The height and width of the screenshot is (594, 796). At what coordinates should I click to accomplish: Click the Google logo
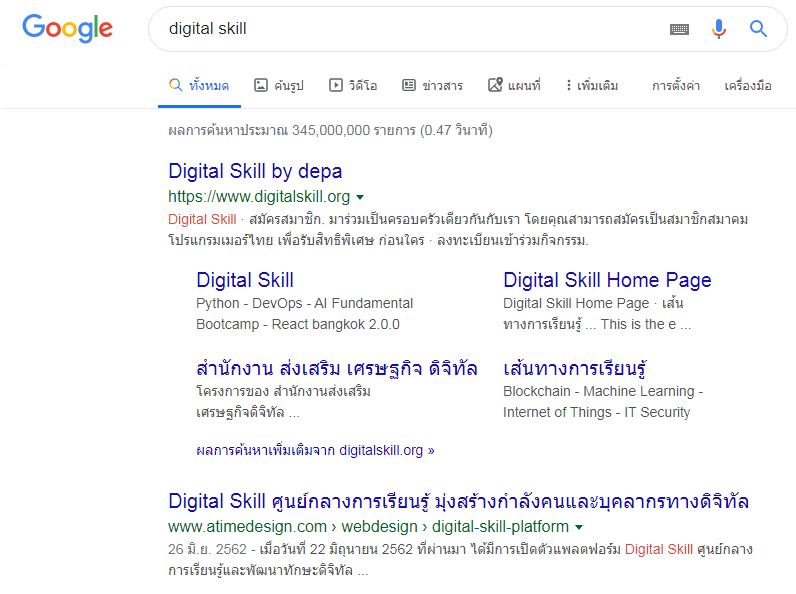[x=68, y=28]
